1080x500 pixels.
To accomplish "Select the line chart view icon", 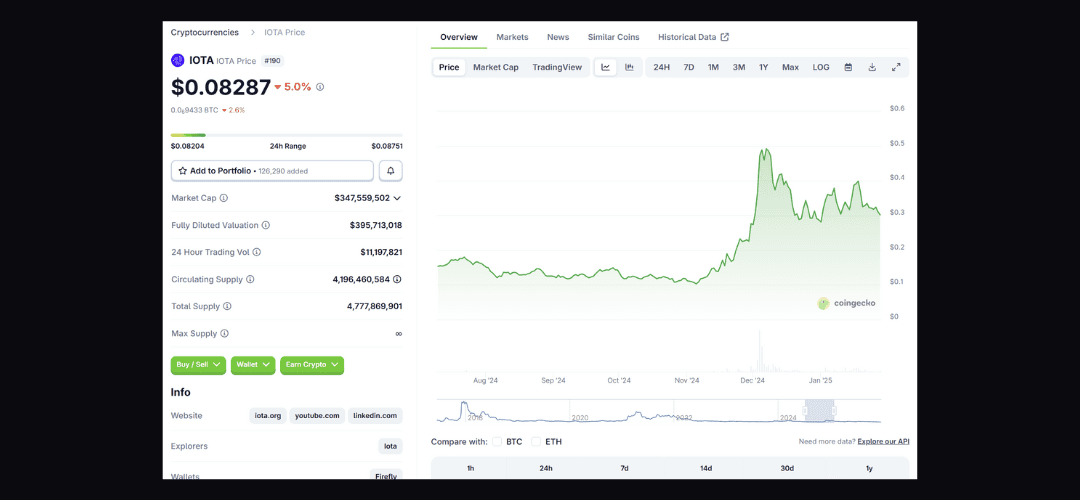I will click(x=605, y=67).
